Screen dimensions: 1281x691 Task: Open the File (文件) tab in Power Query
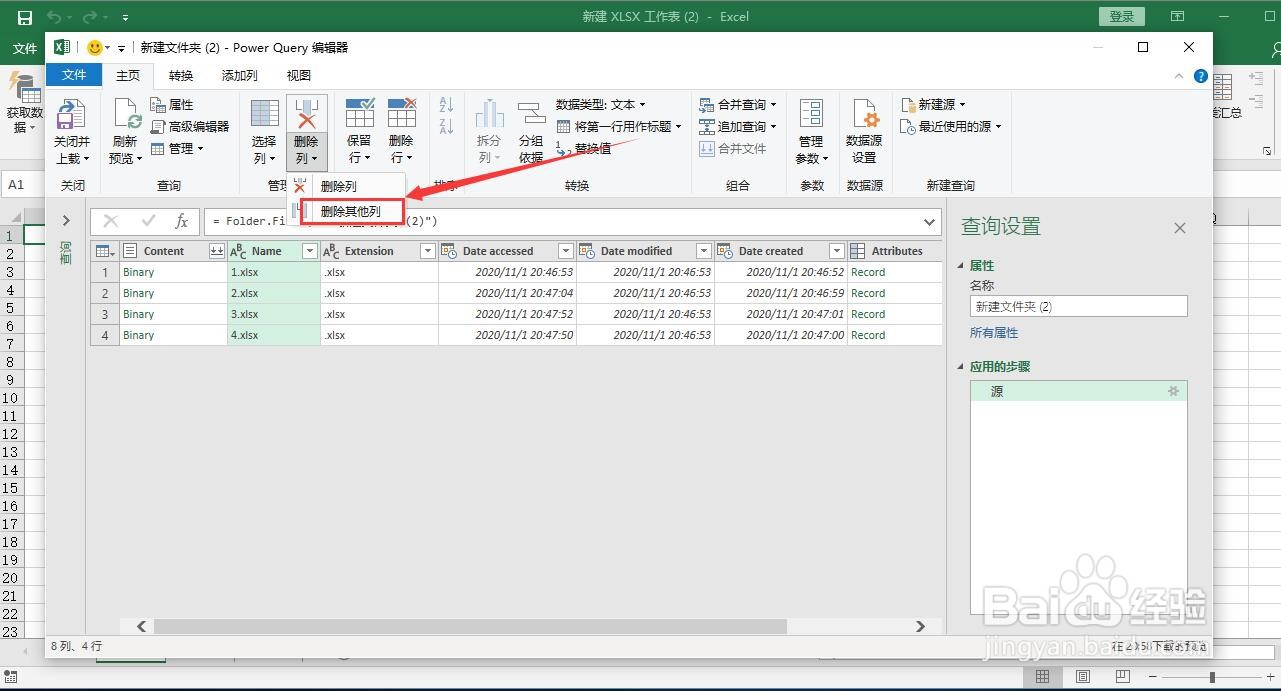74,75
